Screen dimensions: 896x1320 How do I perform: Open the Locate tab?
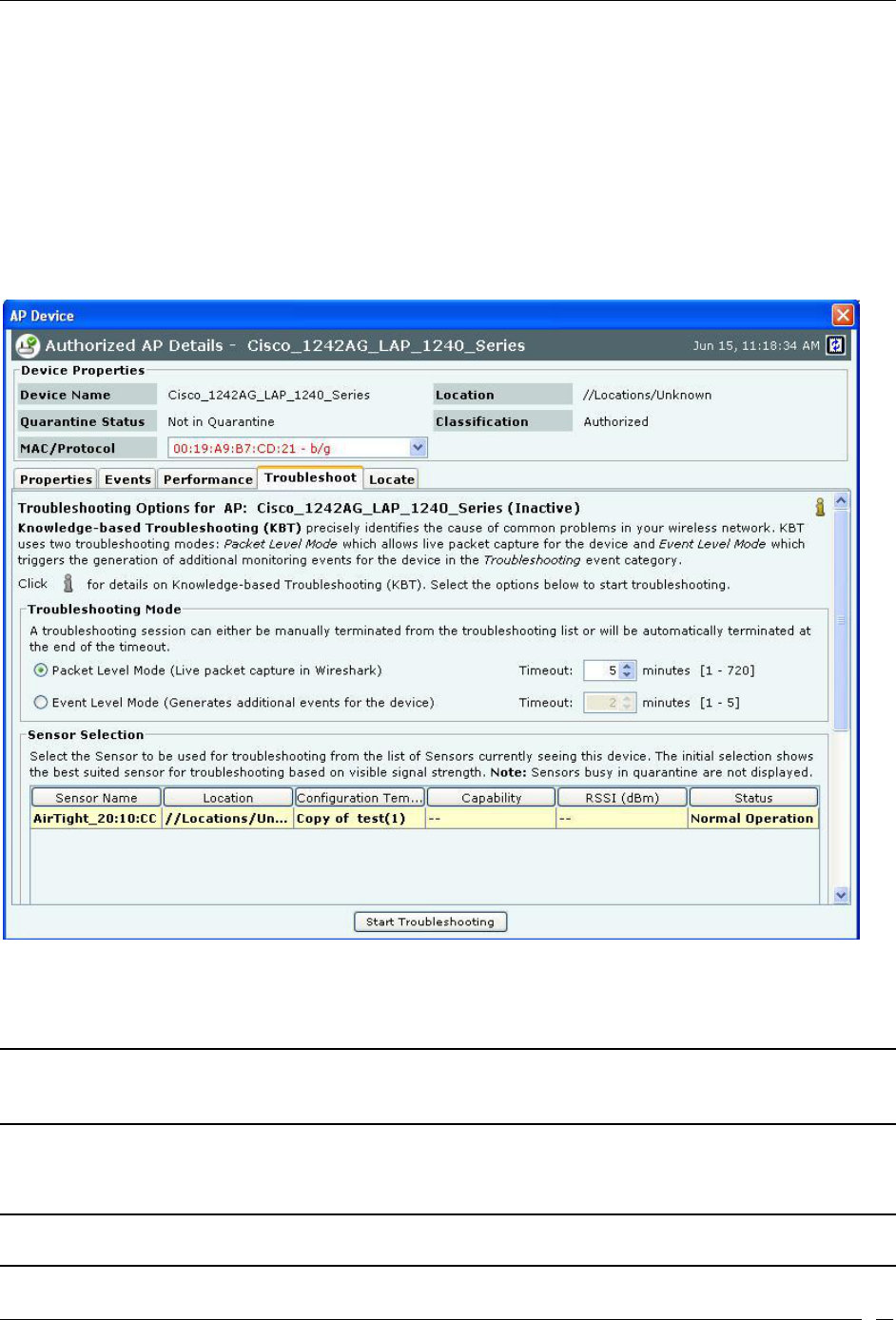391,479
